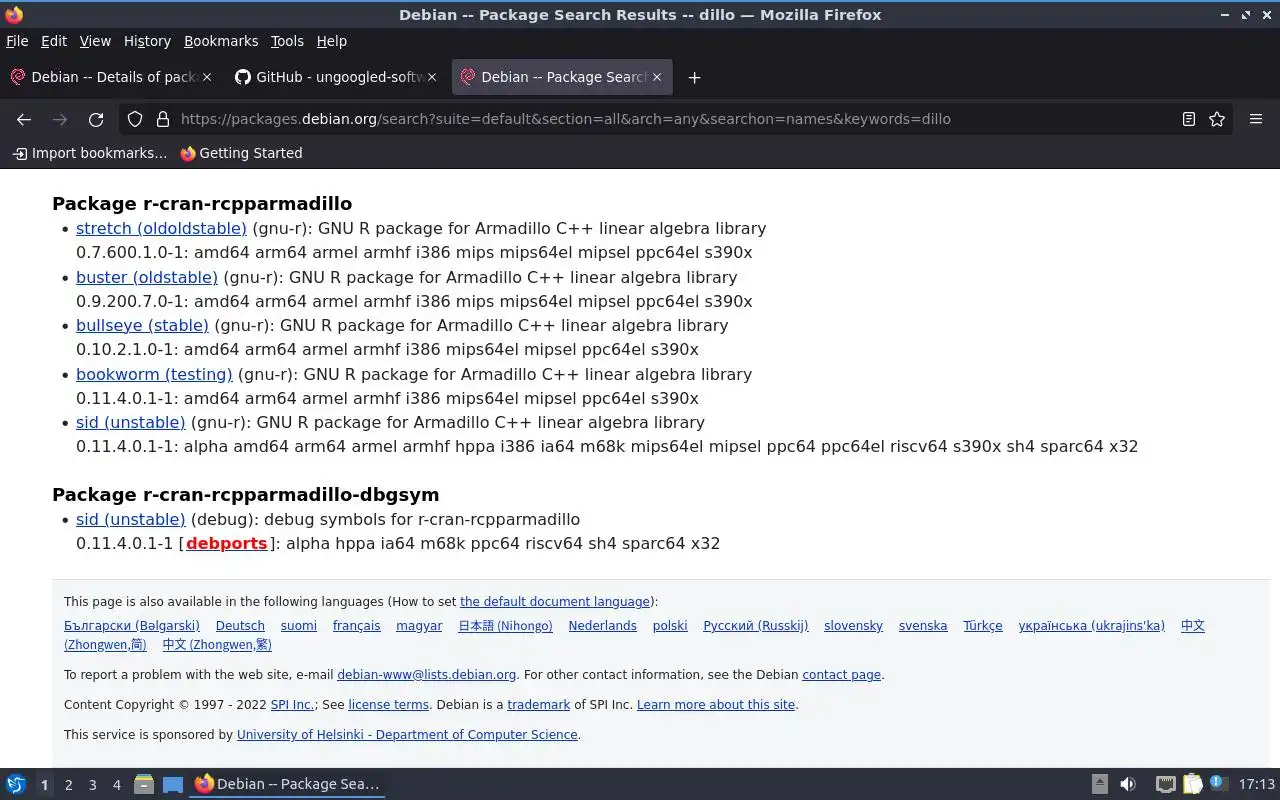Click the debian-www@lists.debian.org email link

point(427,674)
